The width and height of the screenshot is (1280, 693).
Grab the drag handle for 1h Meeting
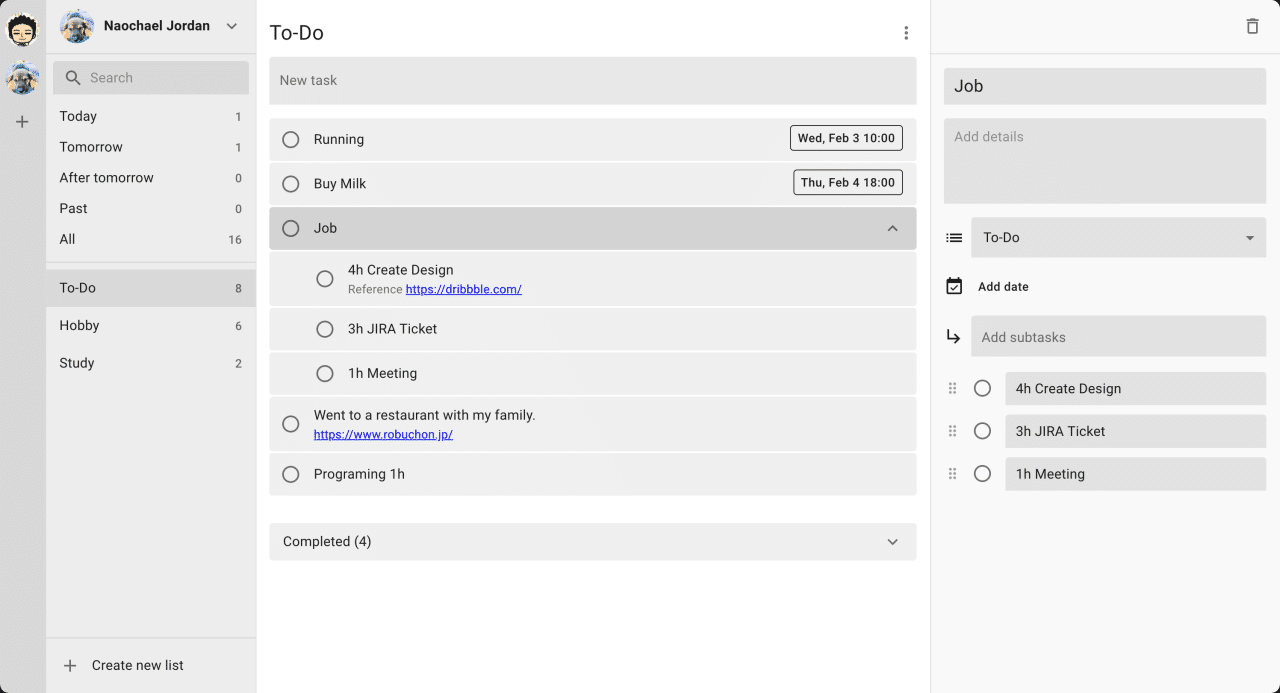(952, 474)
